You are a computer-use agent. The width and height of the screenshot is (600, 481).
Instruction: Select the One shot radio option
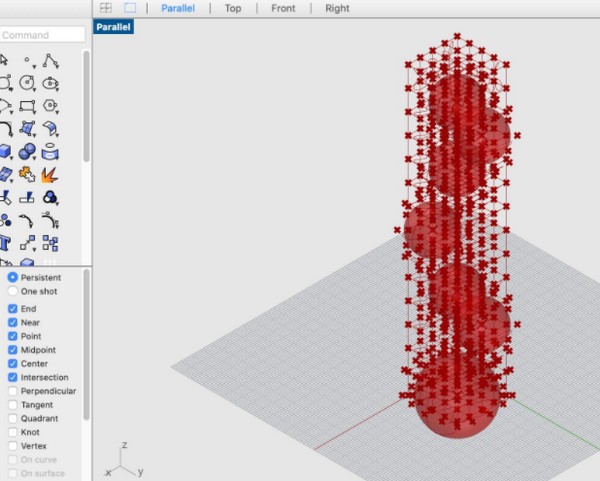[13, 291]
